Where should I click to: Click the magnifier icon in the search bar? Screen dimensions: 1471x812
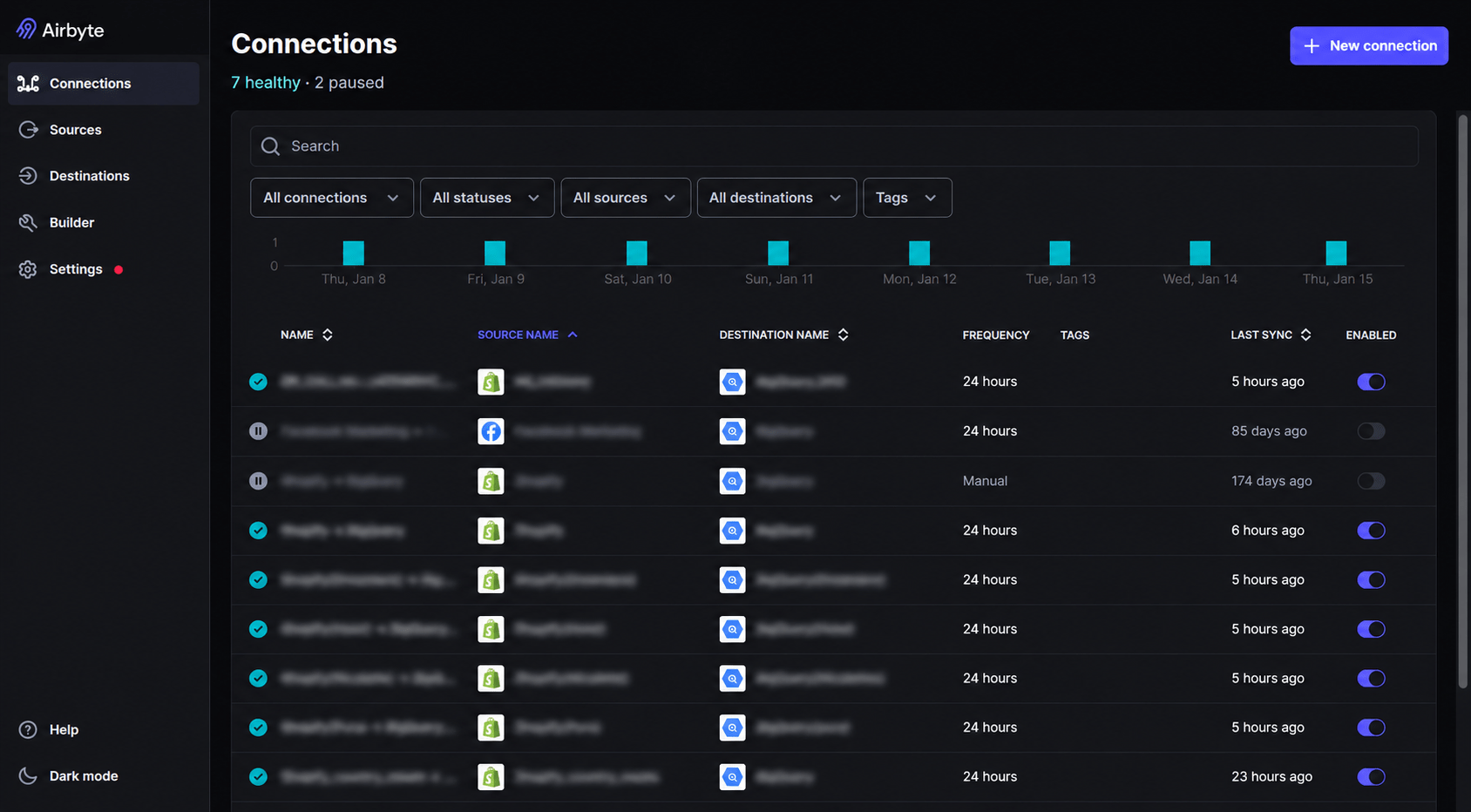271,146
